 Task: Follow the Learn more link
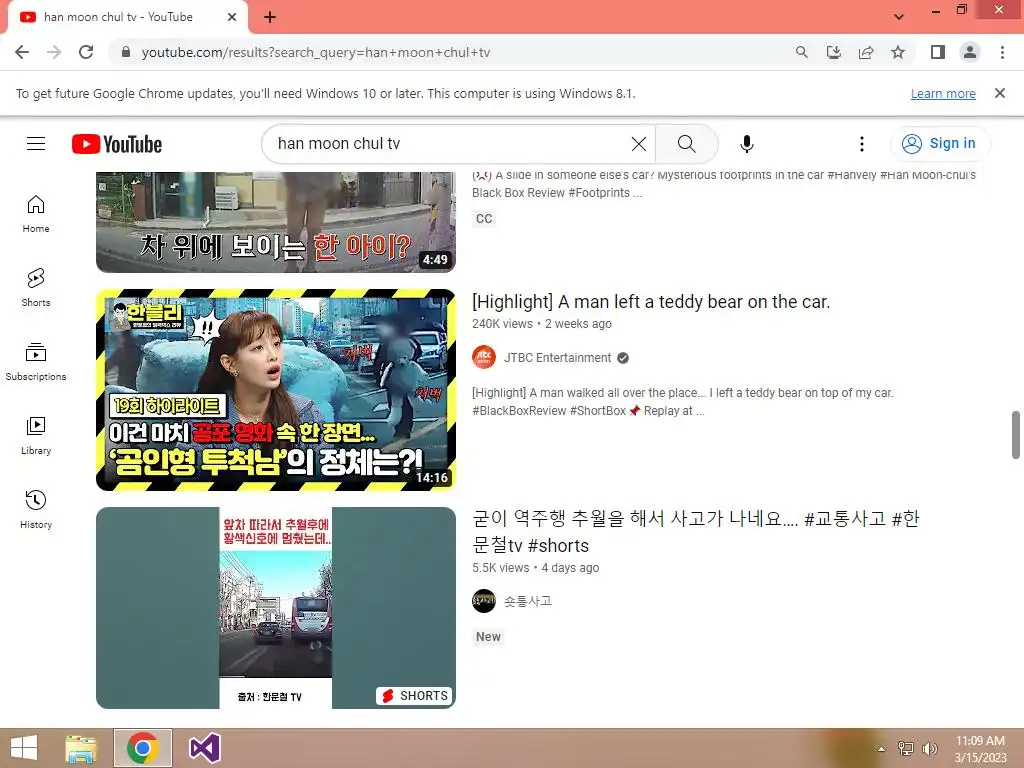coord(943,93)
